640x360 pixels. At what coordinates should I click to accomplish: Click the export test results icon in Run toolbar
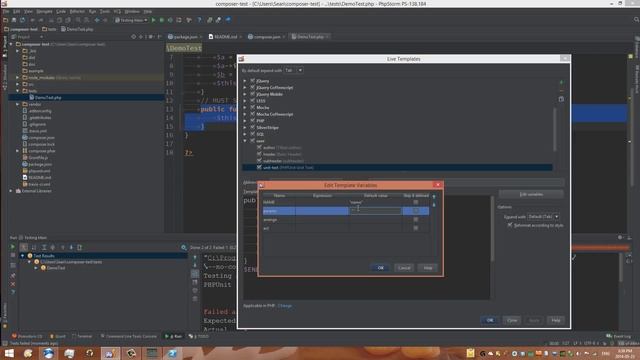(80, 247)
